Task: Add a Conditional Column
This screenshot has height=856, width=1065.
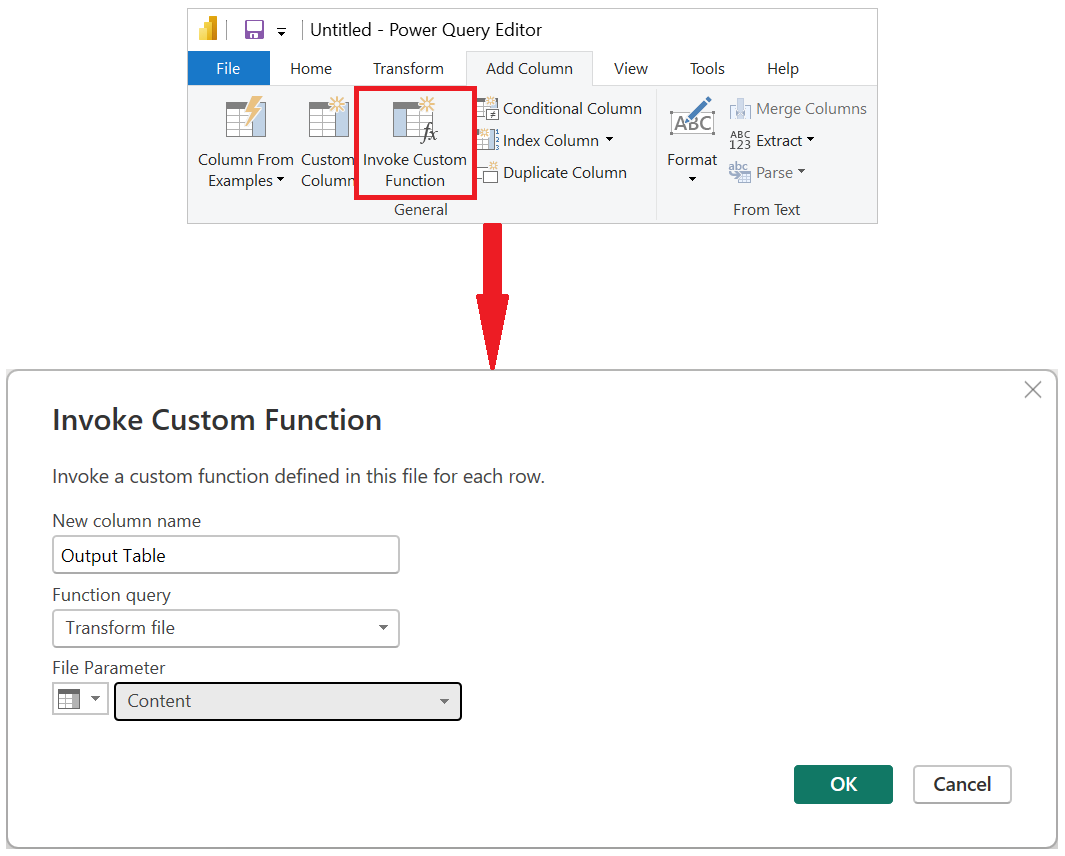Action: click(563, 108)
